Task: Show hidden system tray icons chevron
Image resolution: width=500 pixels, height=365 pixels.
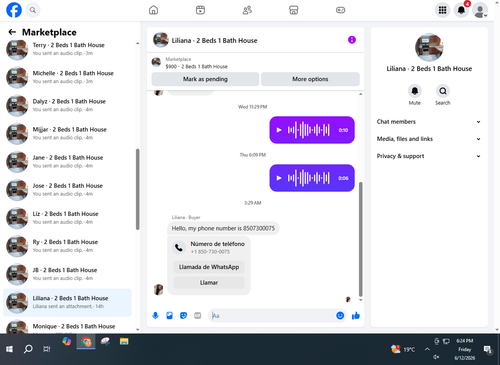Action: coord(427,349)
